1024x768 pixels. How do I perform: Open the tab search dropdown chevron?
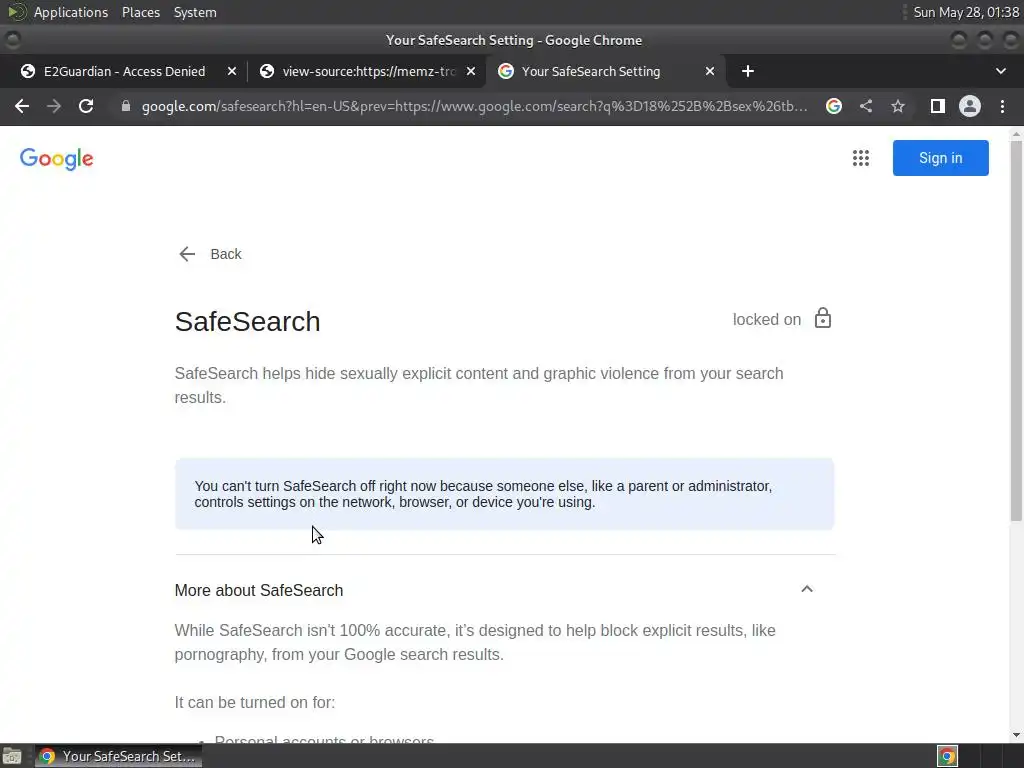pyautogui.click(x=1000, y=71)
